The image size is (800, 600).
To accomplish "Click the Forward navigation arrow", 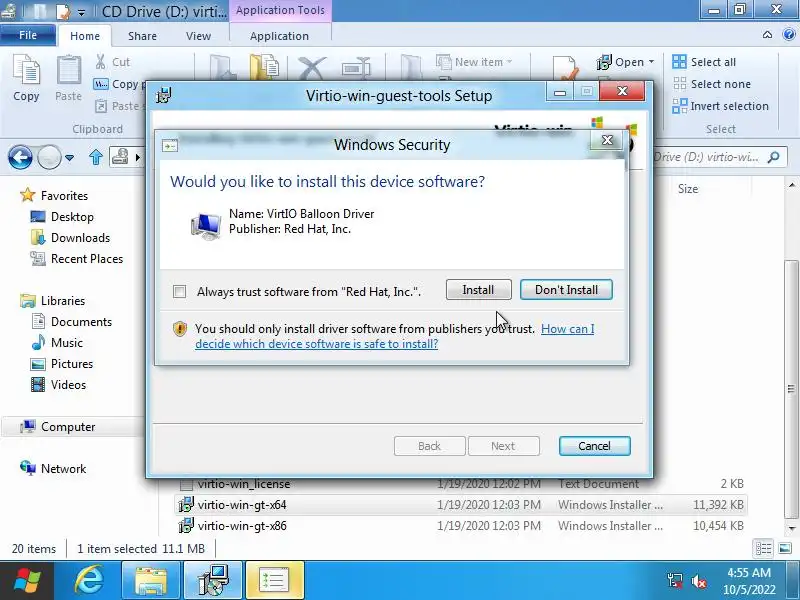I will 49,157.
